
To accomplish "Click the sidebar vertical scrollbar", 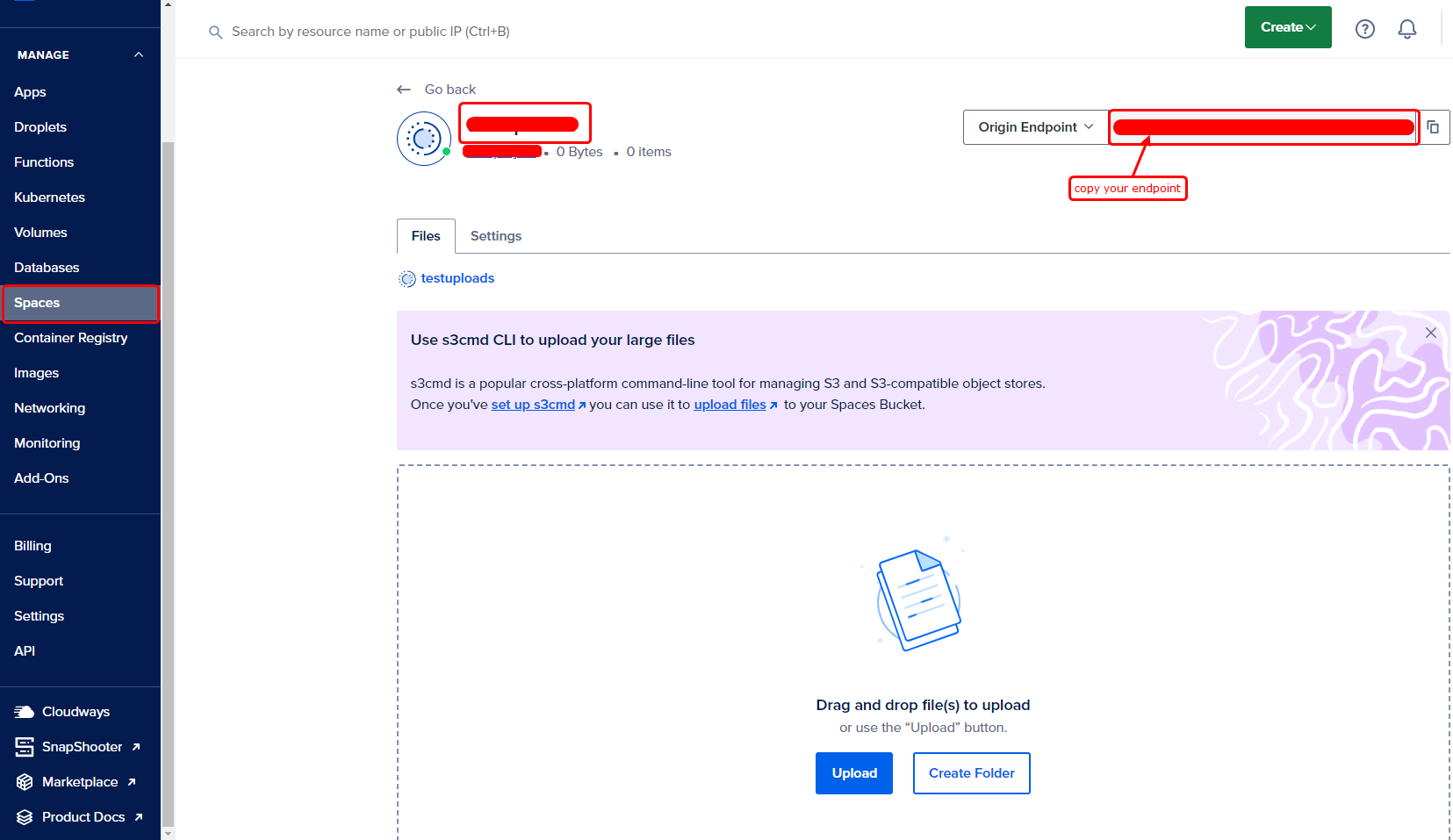I will 168,483.
